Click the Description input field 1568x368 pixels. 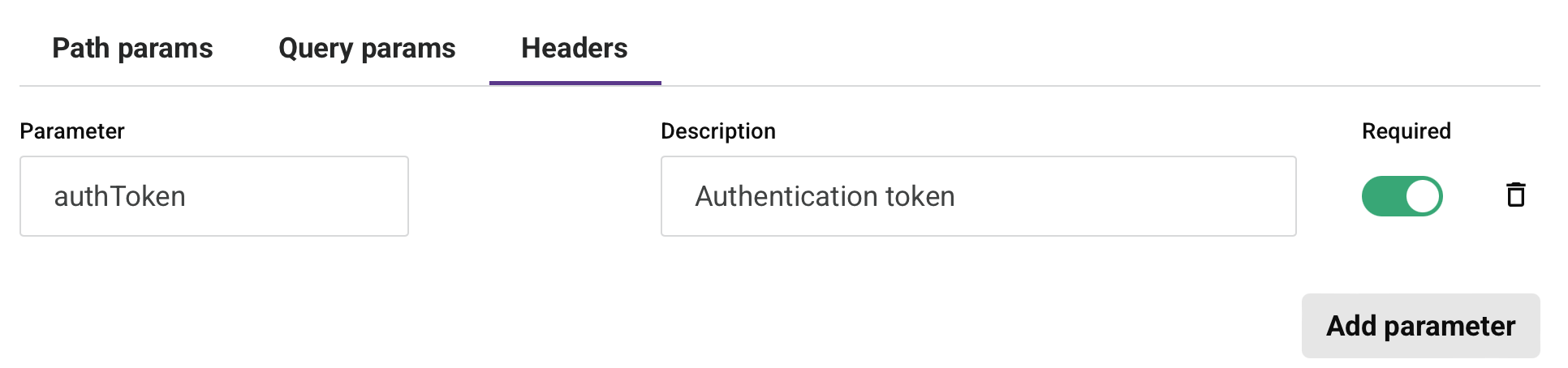click(x=978, y=196)
